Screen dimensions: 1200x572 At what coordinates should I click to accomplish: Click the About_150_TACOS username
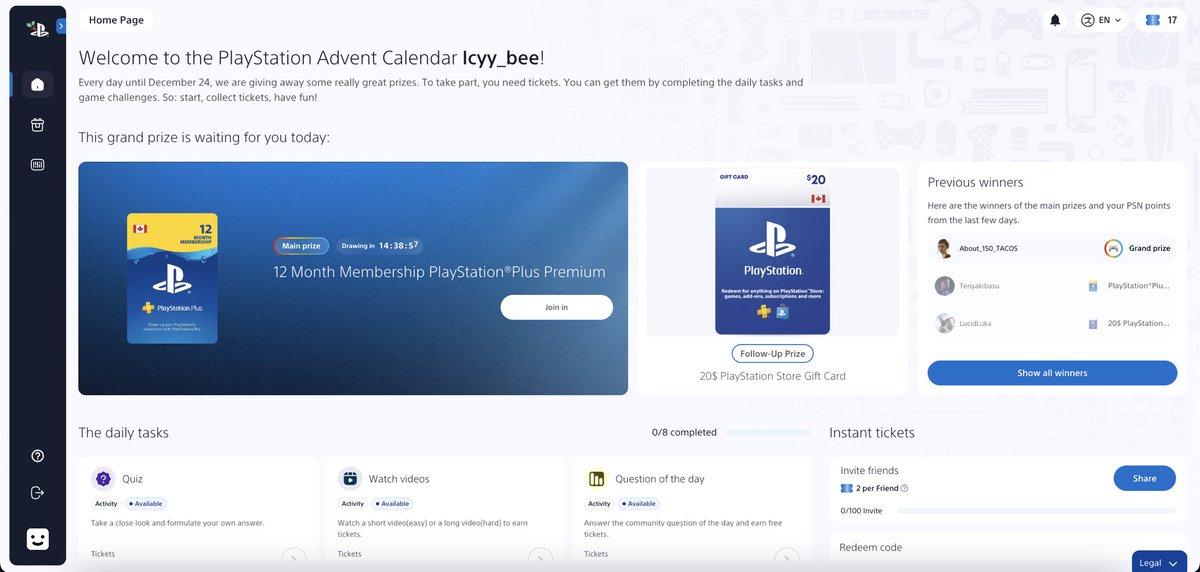click(x=988, y=248)
